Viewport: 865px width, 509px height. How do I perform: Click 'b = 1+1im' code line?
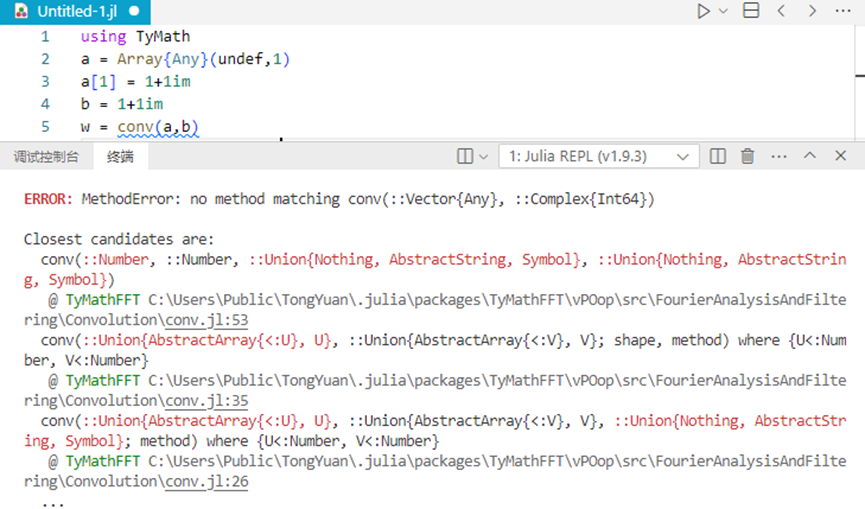121,104
